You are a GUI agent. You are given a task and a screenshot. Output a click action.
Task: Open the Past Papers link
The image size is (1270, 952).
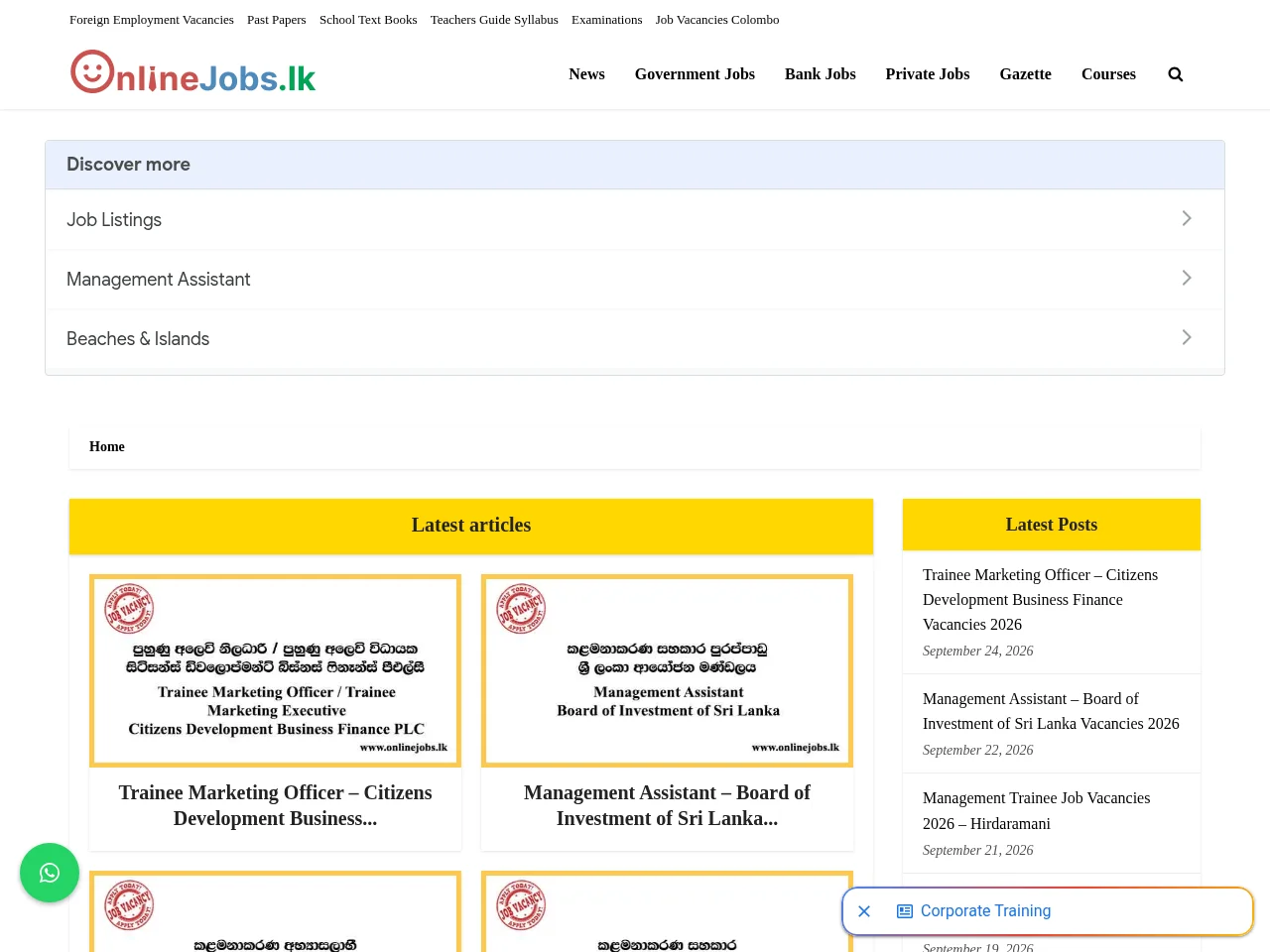[277, 20]
